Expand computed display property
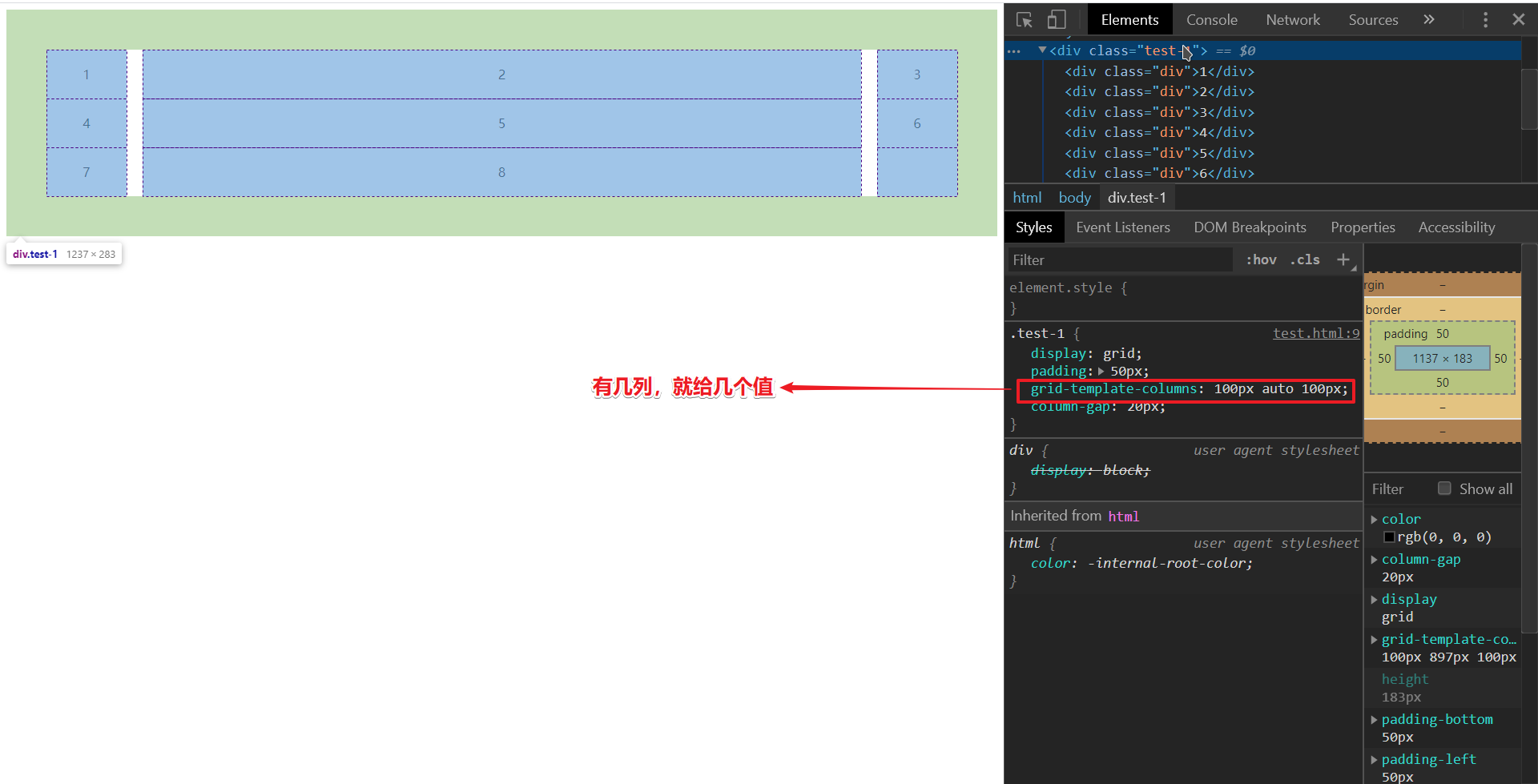Image resolution: width=1538 pixels, height=784 pixels. point(1374,600)
